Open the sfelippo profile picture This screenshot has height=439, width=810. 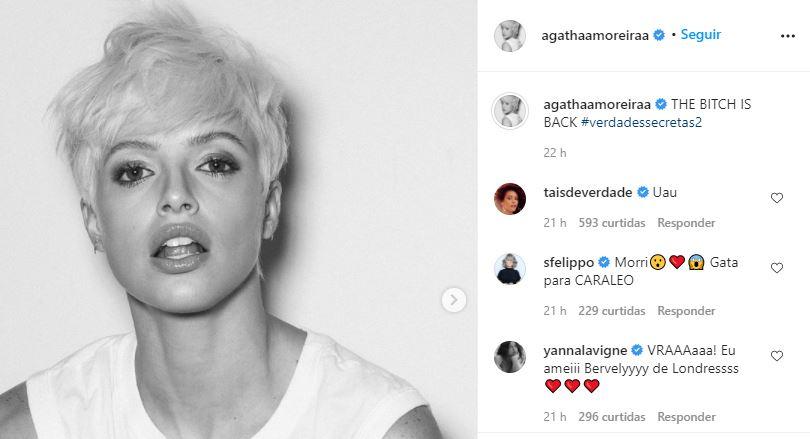coord(510,269)
